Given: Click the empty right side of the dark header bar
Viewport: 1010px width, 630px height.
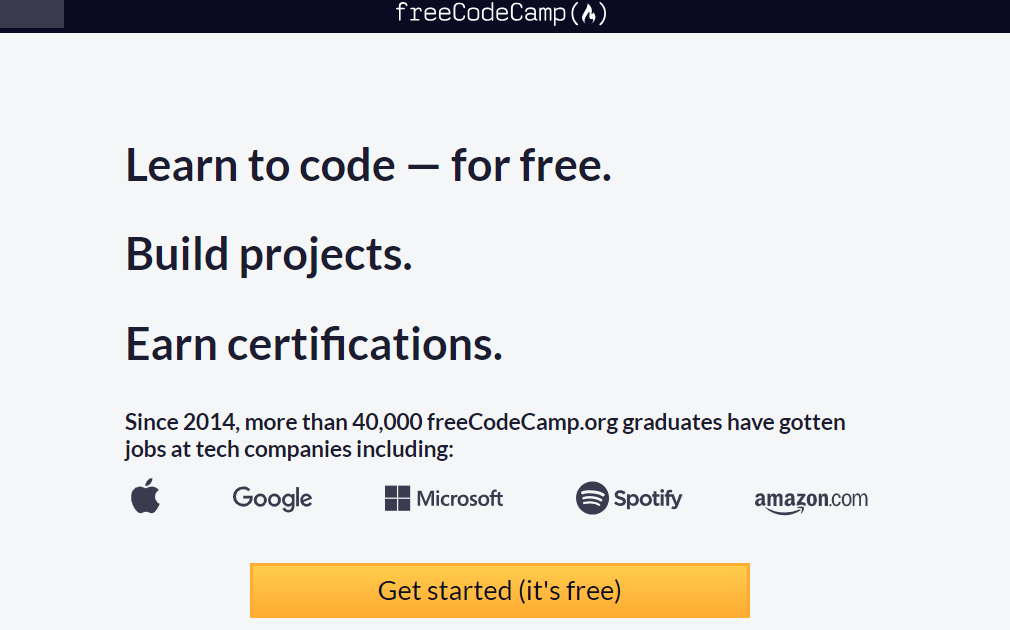Looking at the screenshot, I should click(x=850, y=14).
